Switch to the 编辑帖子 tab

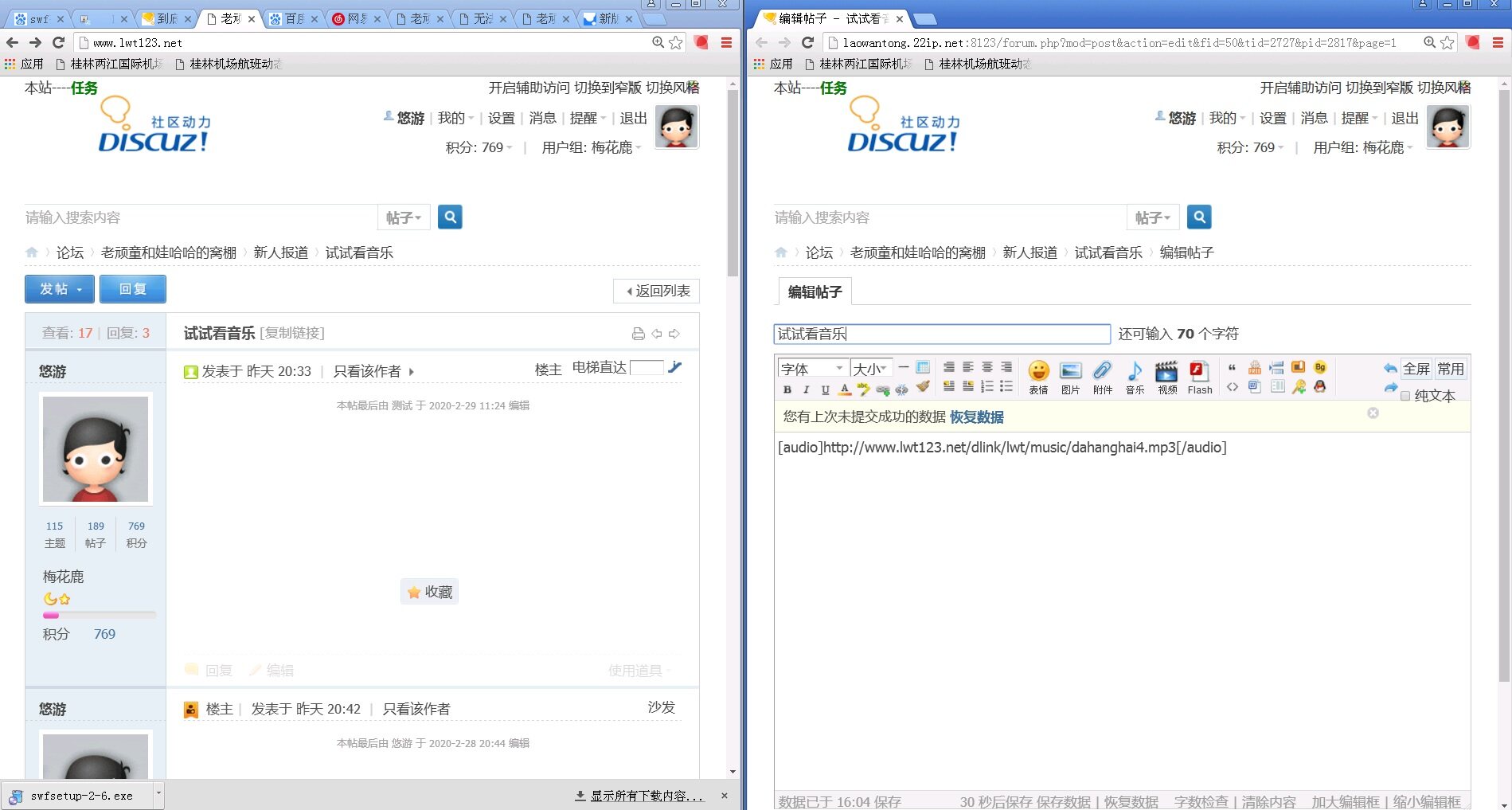815,292
